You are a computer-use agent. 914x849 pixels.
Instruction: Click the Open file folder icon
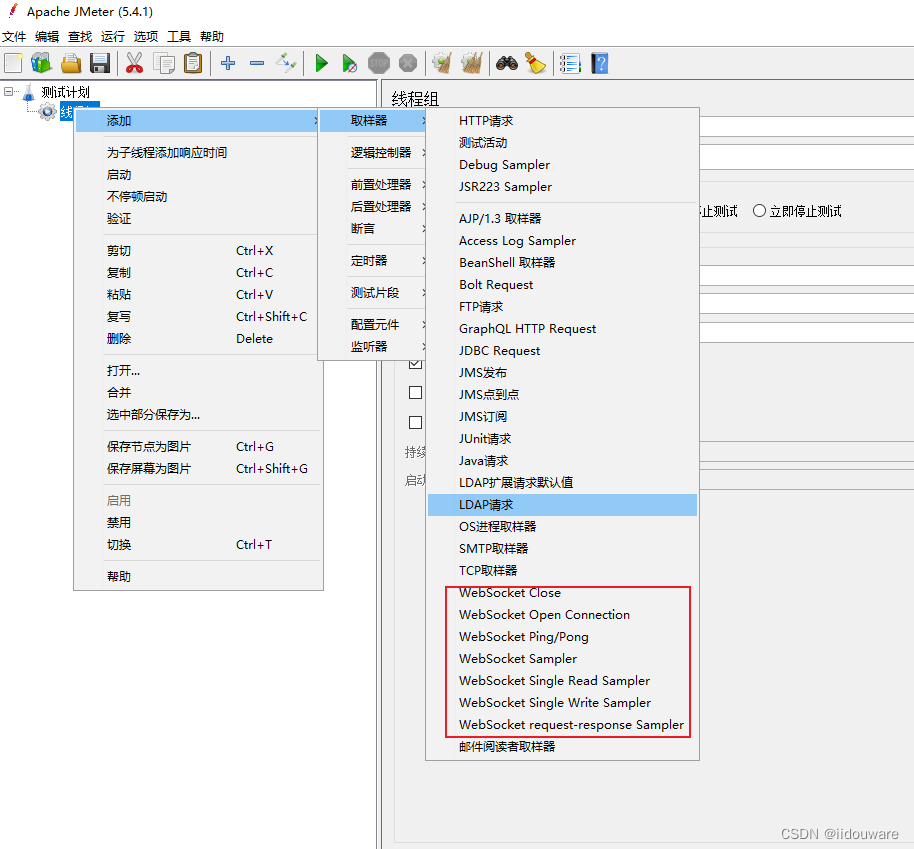pos(71,63)
